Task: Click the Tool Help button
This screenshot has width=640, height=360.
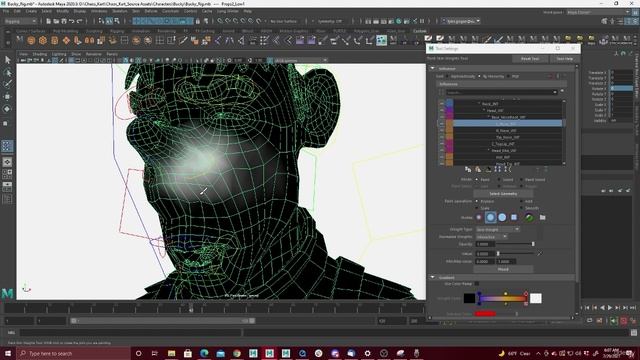Action: click(x=564, y=59)
